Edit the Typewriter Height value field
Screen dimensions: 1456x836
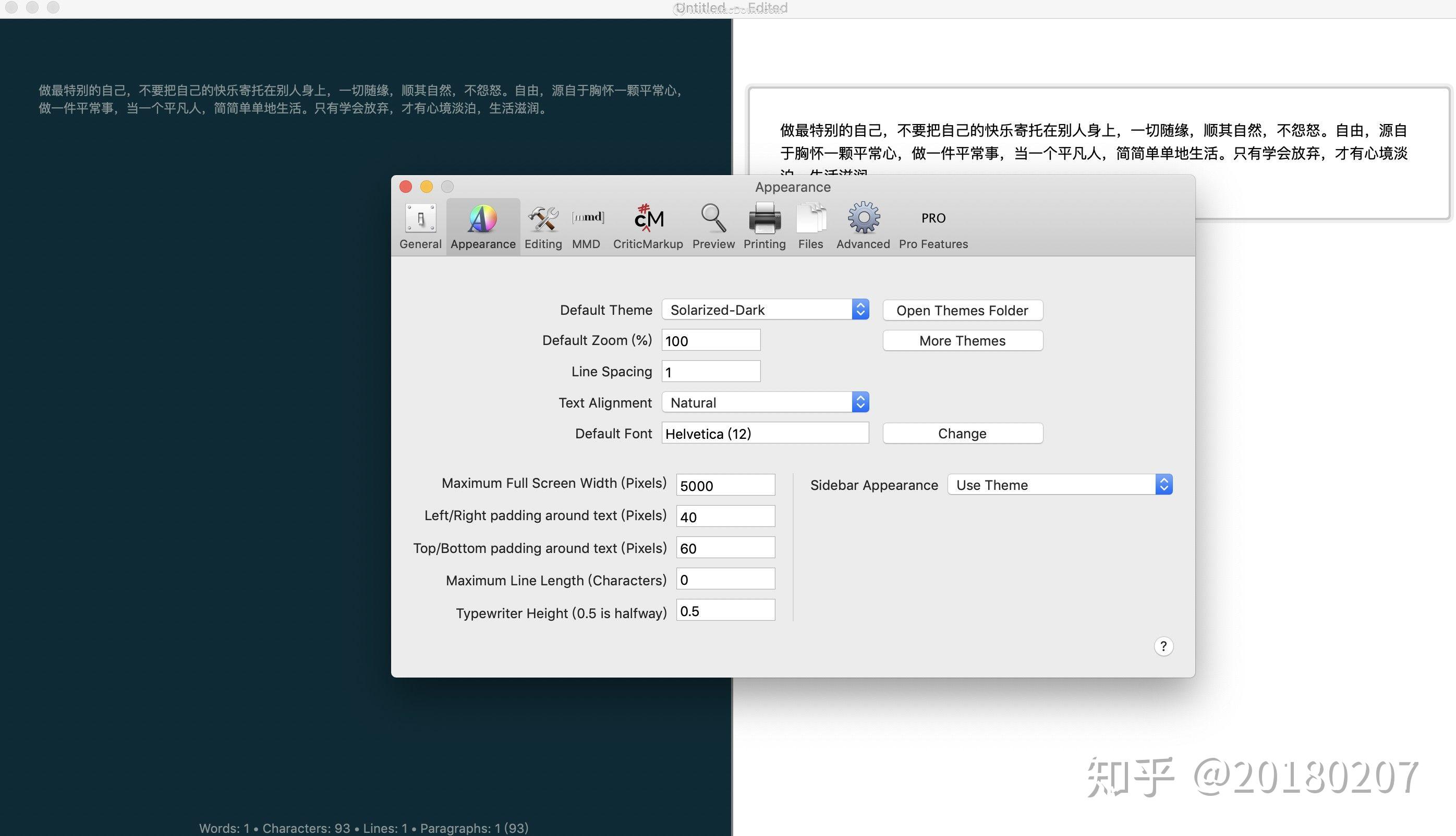725,610
